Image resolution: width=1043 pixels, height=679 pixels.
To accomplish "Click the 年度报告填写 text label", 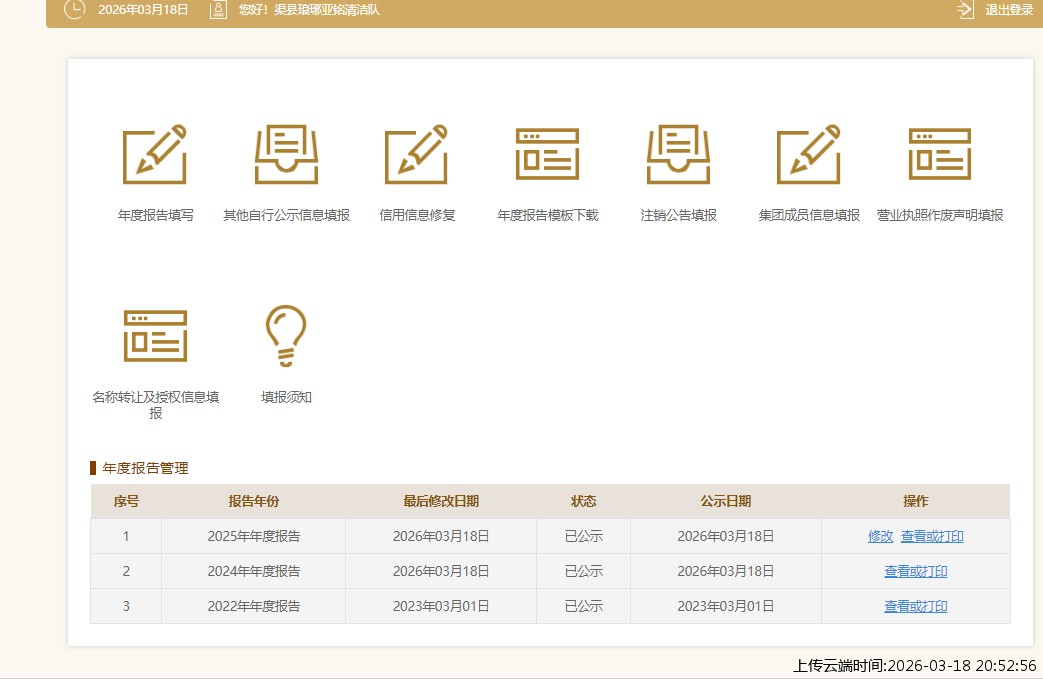I will 155,216.
